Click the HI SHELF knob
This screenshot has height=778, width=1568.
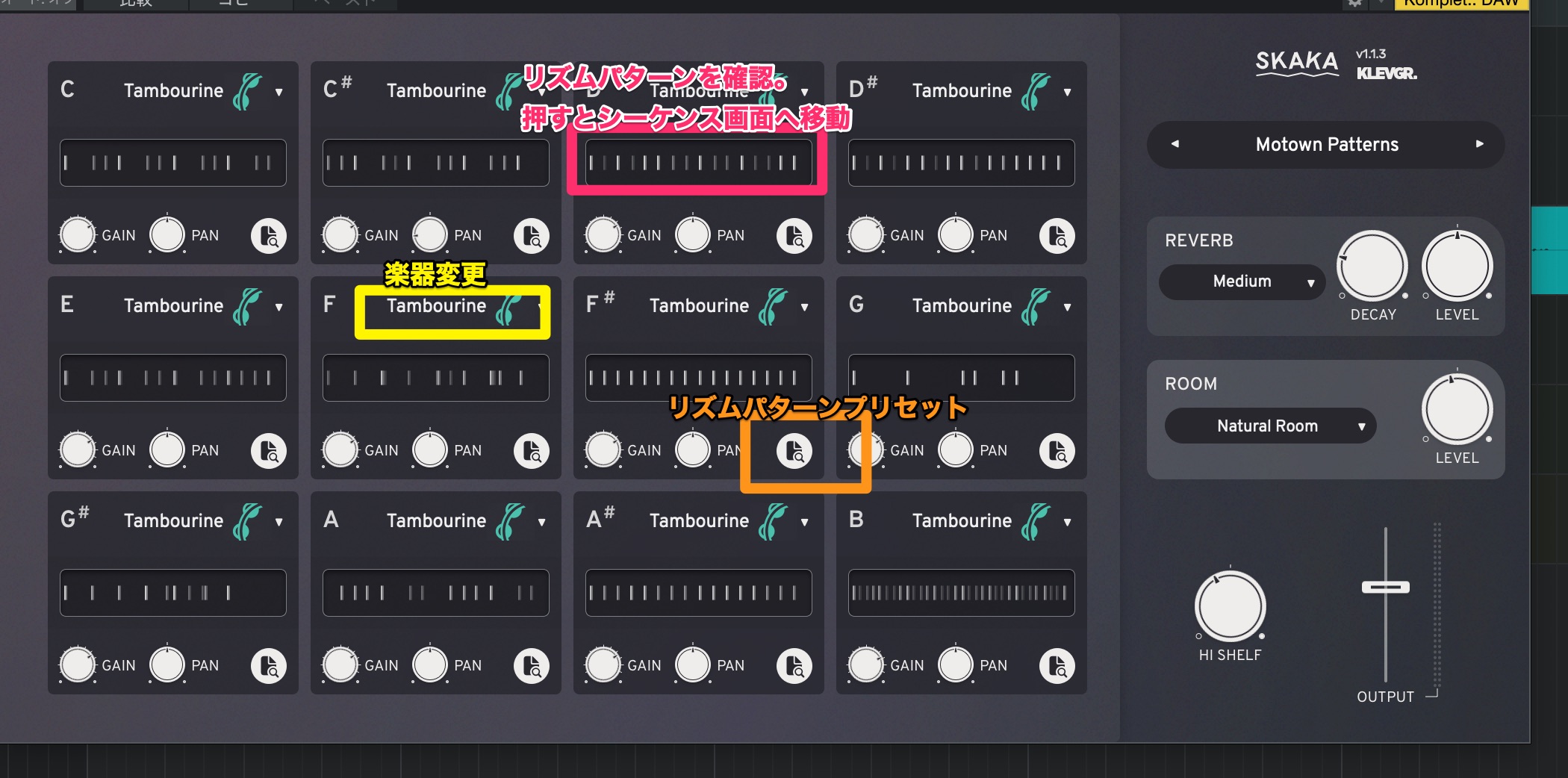(1230, 606)
